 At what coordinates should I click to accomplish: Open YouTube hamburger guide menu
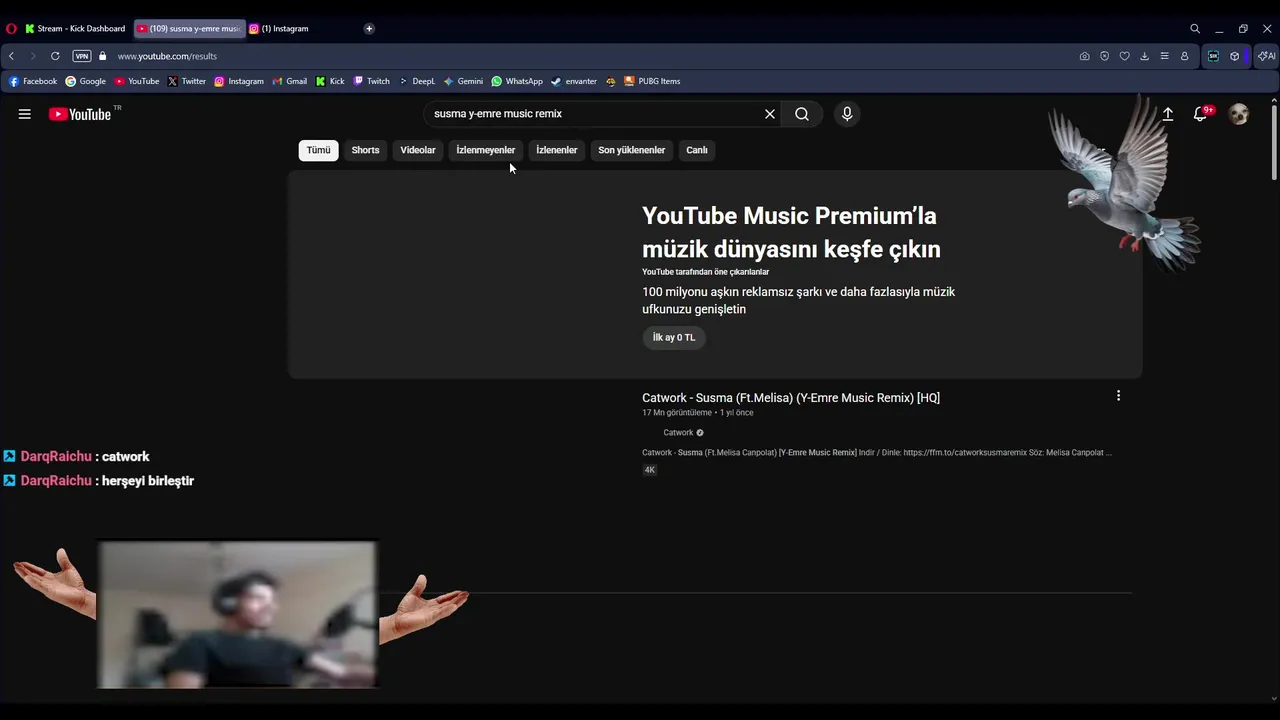[x=24, y=114]
